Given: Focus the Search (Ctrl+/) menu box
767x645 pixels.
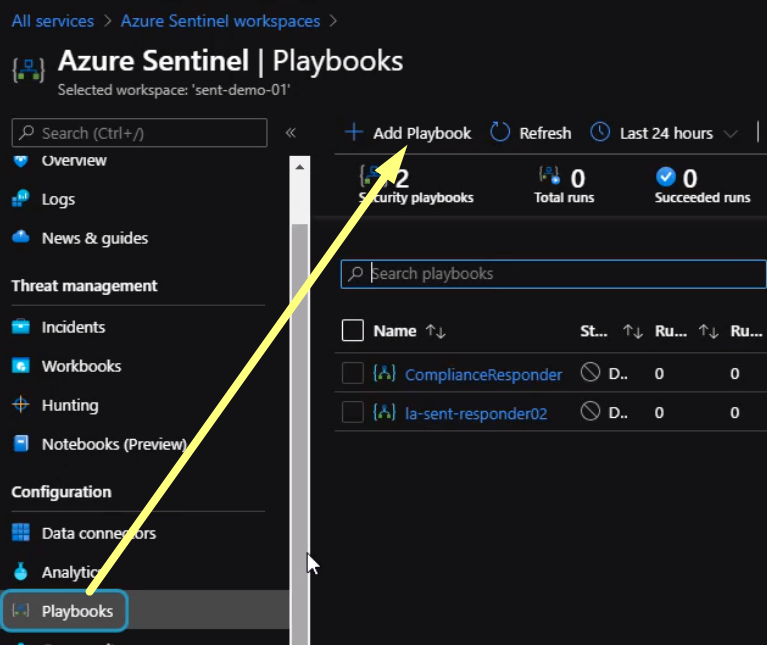Looking at the screenshot, I should (139, 133).
